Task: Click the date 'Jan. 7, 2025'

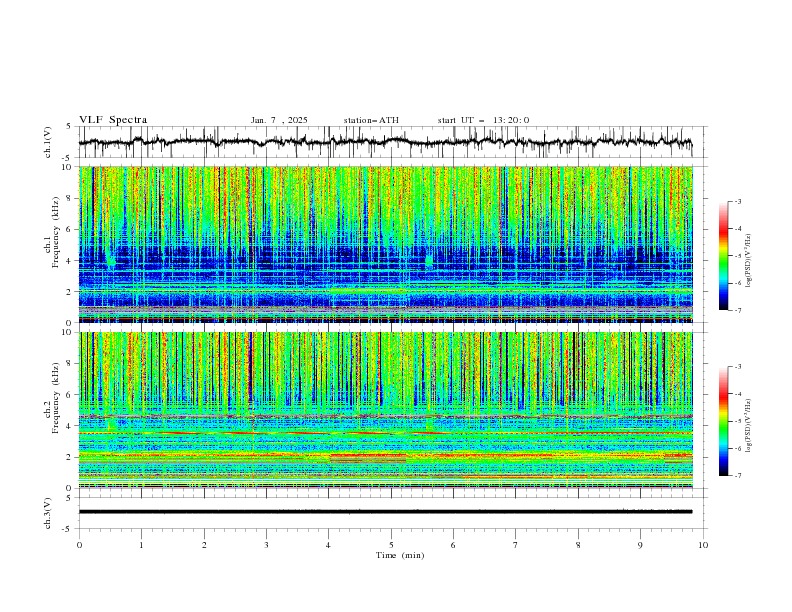Action: [279, 120]
